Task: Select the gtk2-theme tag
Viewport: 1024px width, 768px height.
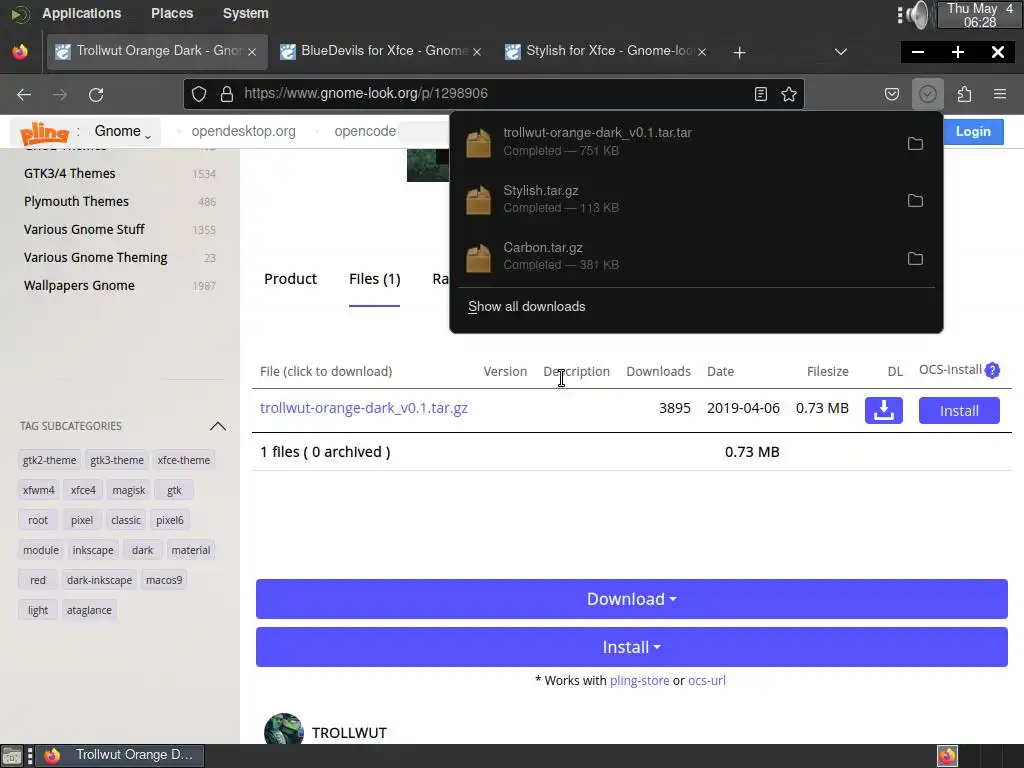Action: pos(49,460)
